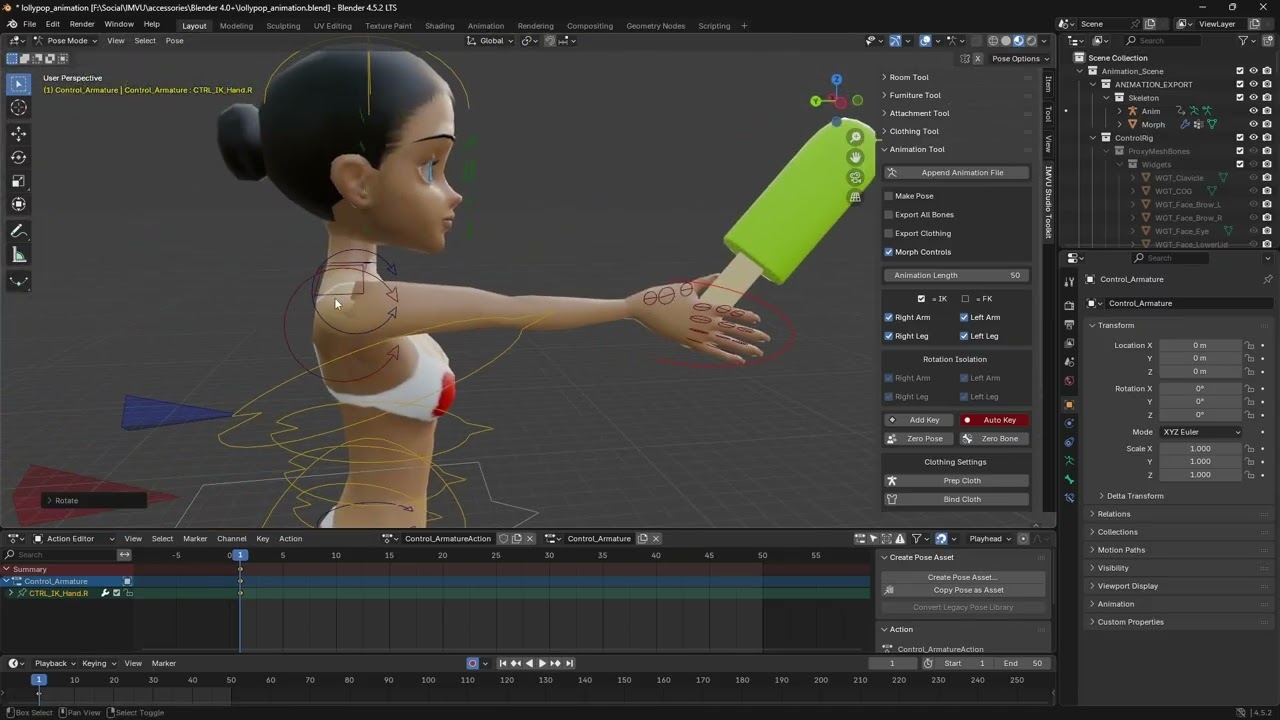Click the Play animation button
Screen dimensions: 1280x720
coord(542,663)
